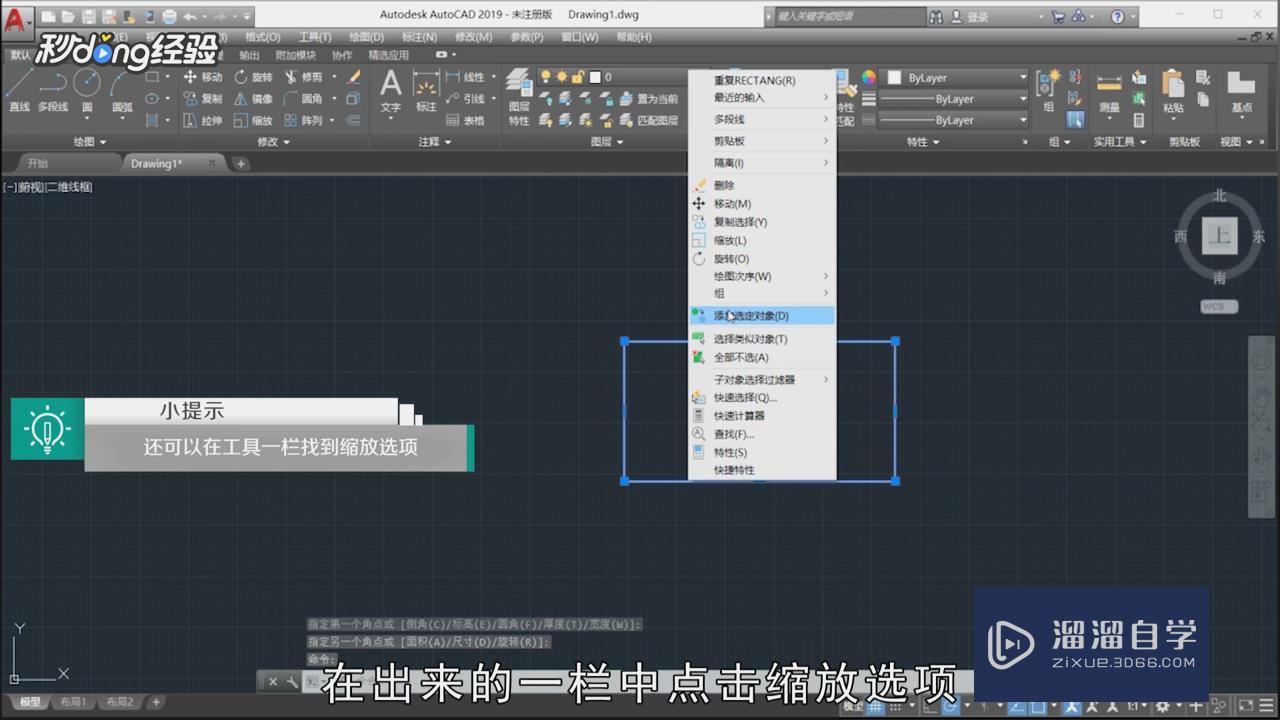1280x720 pixels.
Task: Open the 工具(T) menu in menu bar
Action: pos(315,37)
